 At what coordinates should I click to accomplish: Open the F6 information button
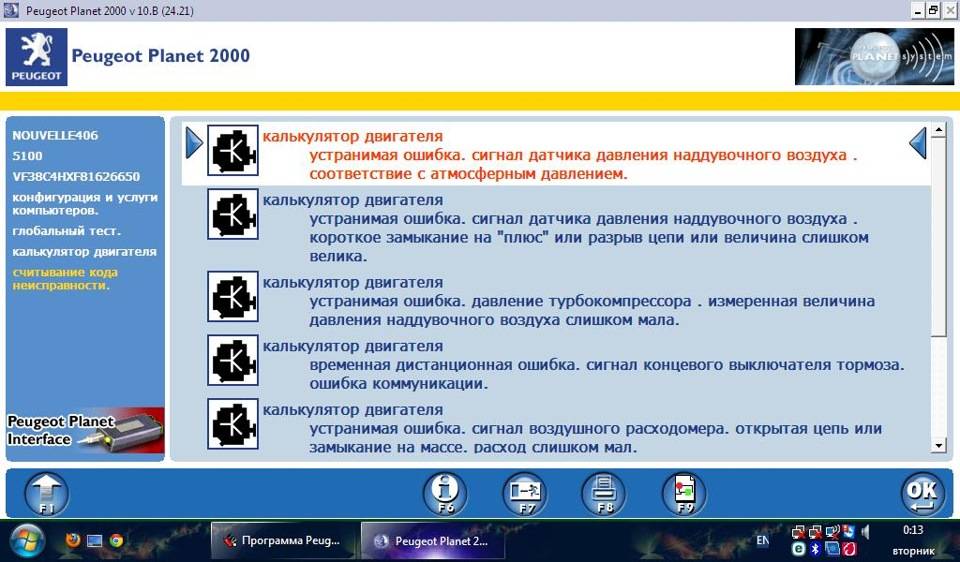point(445,493)
